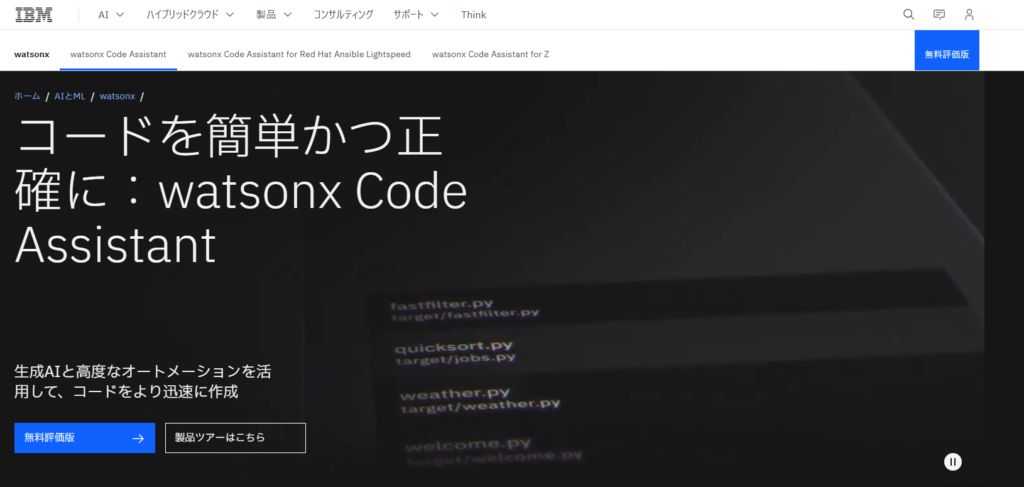Click the hero 無料評価版 arrow button
This screenshot has height=487, width=1024.
coord(84,438)
